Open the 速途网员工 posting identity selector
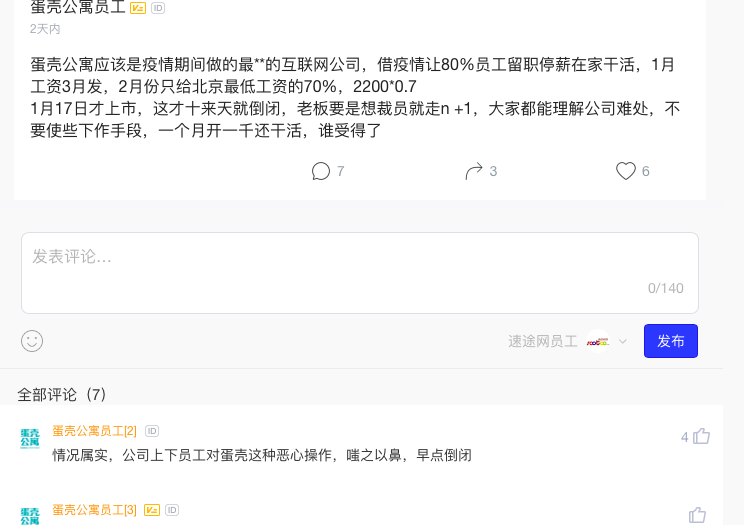This screenshot has height=525, width=744. pos(543,341)
